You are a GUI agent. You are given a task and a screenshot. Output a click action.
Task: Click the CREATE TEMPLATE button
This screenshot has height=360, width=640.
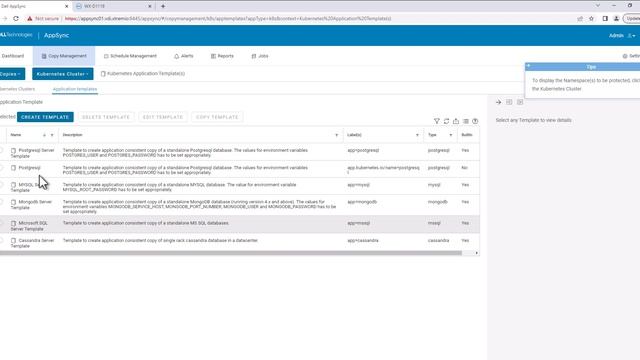pyautogui.click(x=45, y=117)
